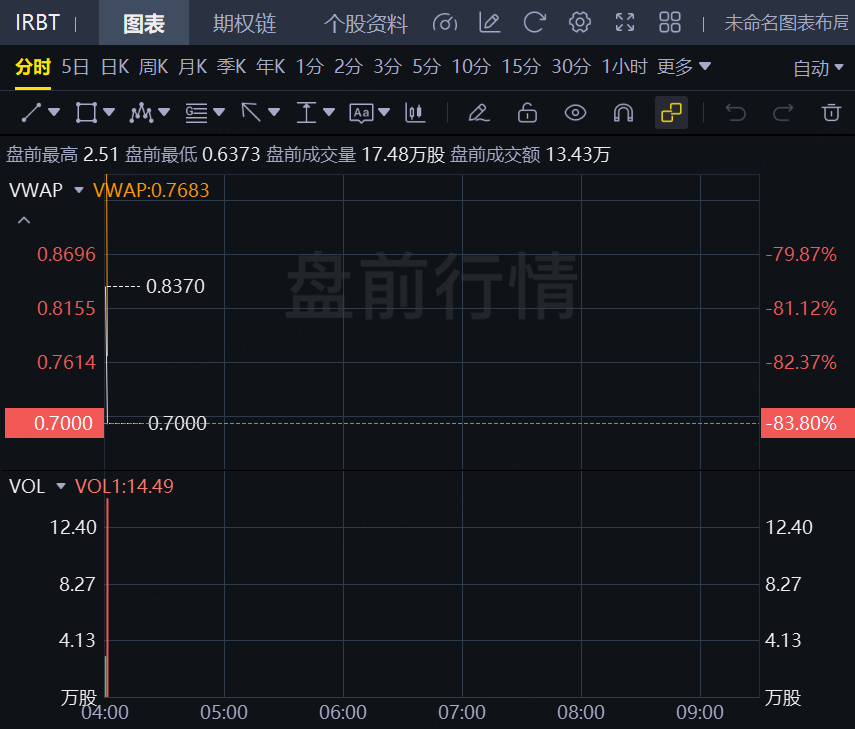Select the text annotation tool

pyautogui.click(x=361, y=113)
